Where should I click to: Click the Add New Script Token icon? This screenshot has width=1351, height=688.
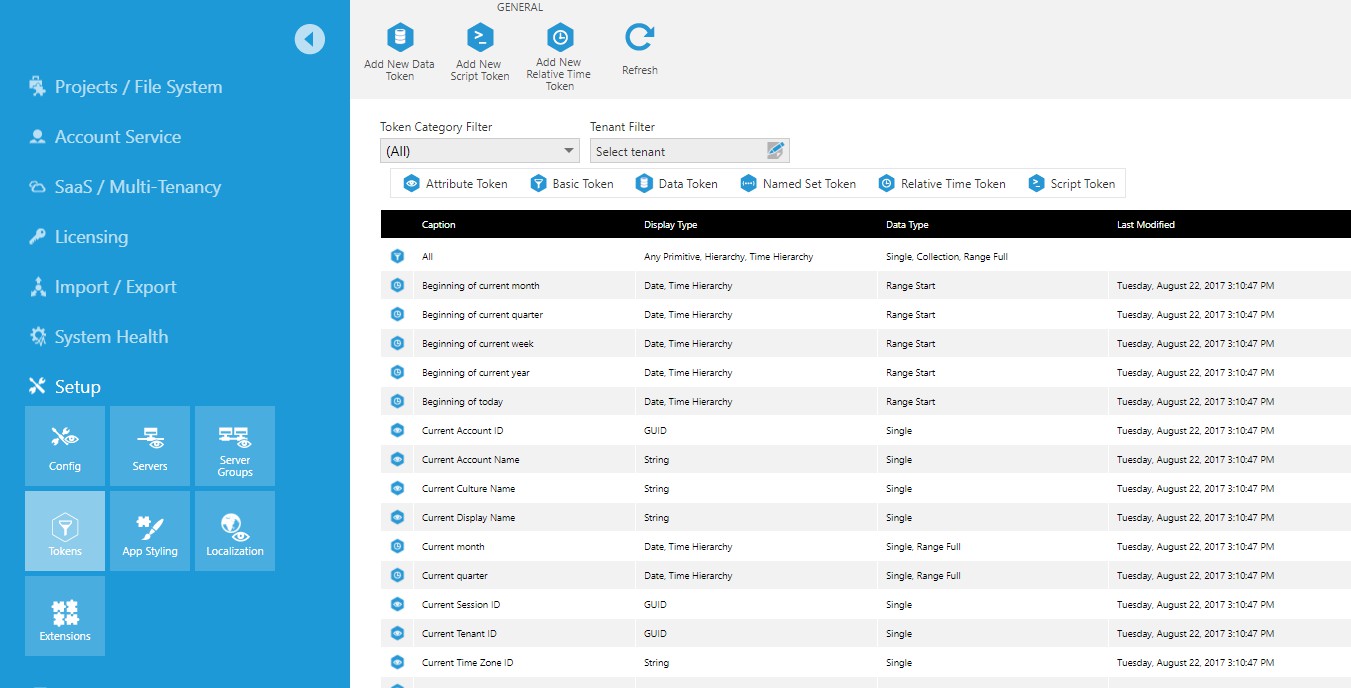click(x=479, y=50)
